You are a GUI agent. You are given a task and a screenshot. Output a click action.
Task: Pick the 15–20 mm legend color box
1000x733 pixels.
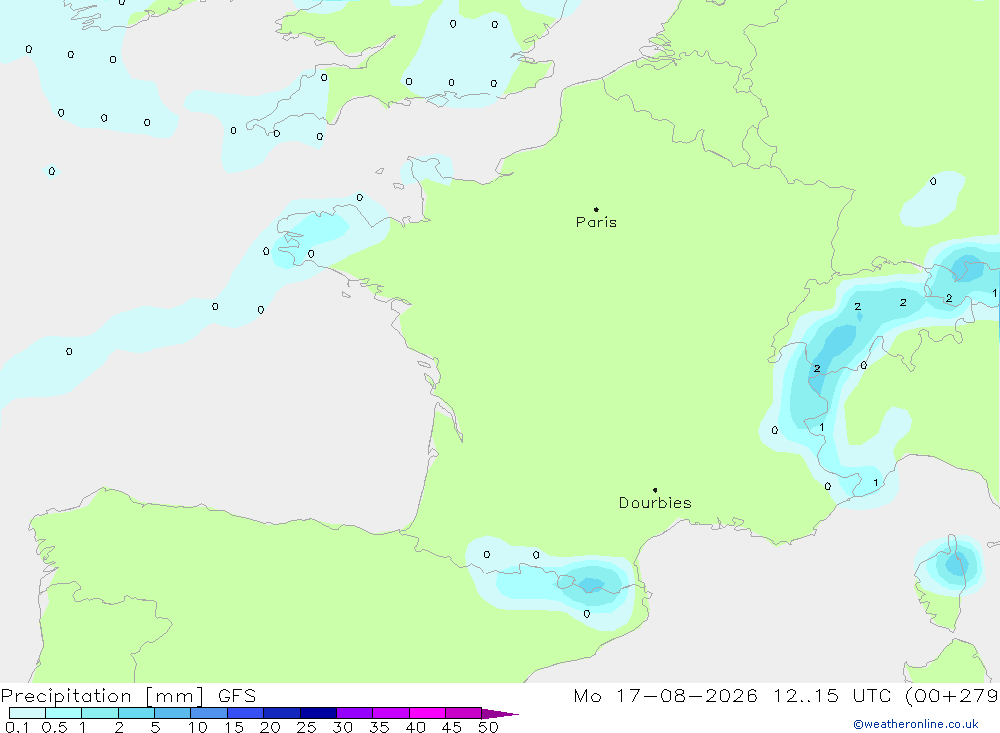click(x=246, y=713)
